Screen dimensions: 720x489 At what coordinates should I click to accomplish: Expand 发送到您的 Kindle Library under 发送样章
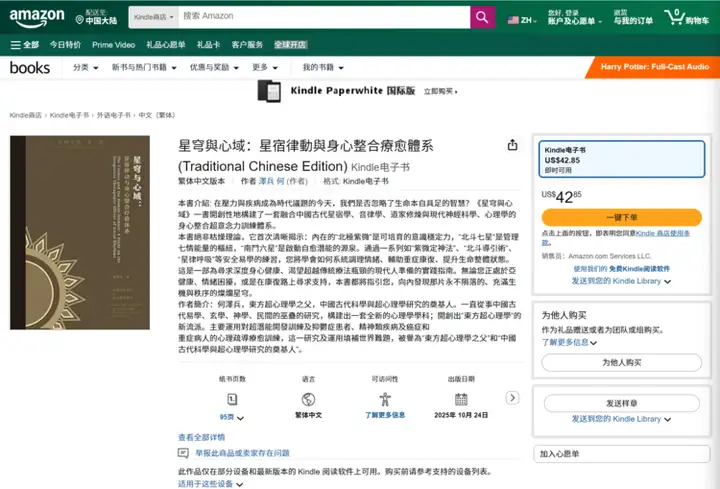coord(621,419)
